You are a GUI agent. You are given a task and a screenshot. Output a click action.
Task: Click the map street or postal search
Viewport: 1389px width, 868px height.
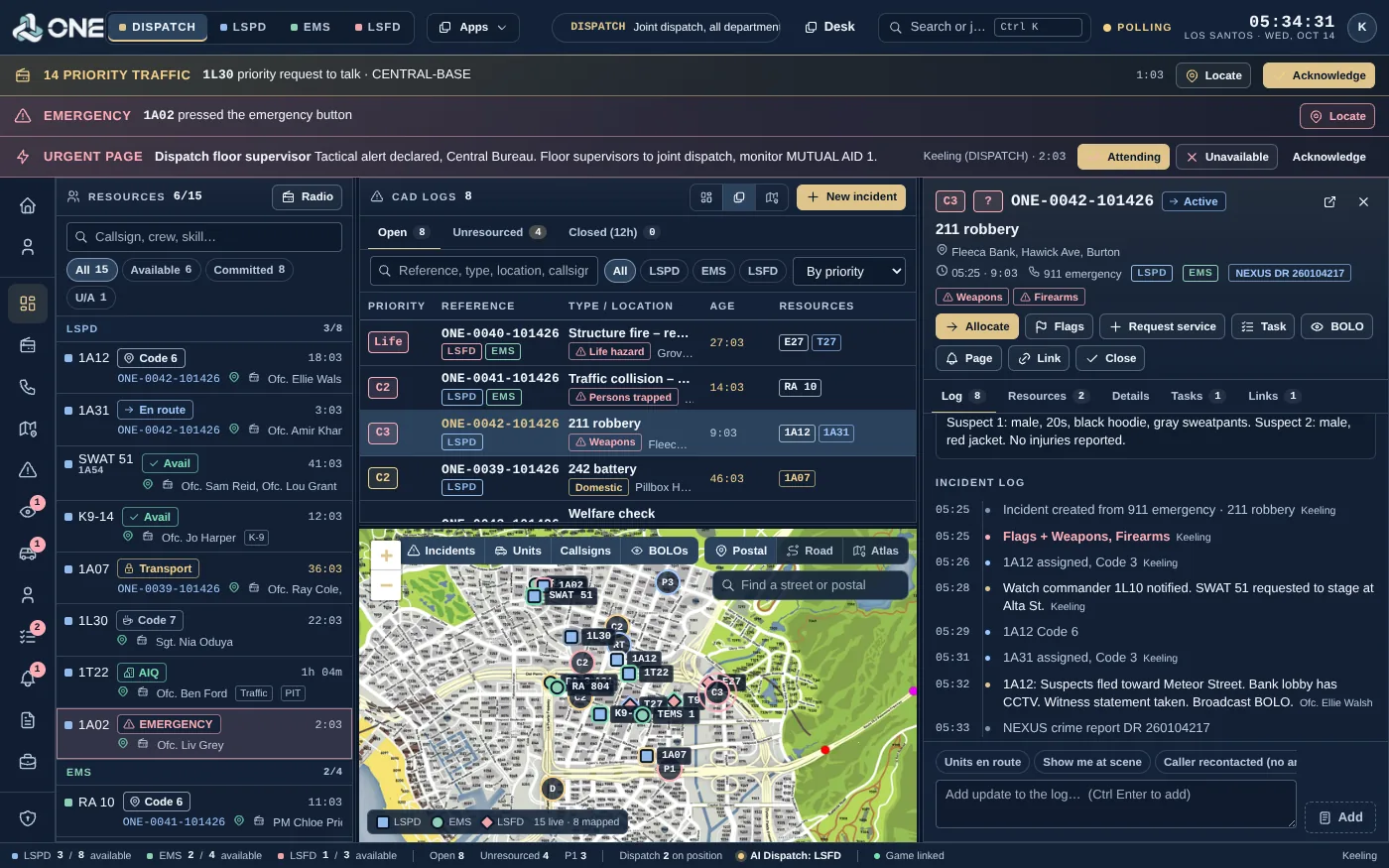tap(811, 585)
